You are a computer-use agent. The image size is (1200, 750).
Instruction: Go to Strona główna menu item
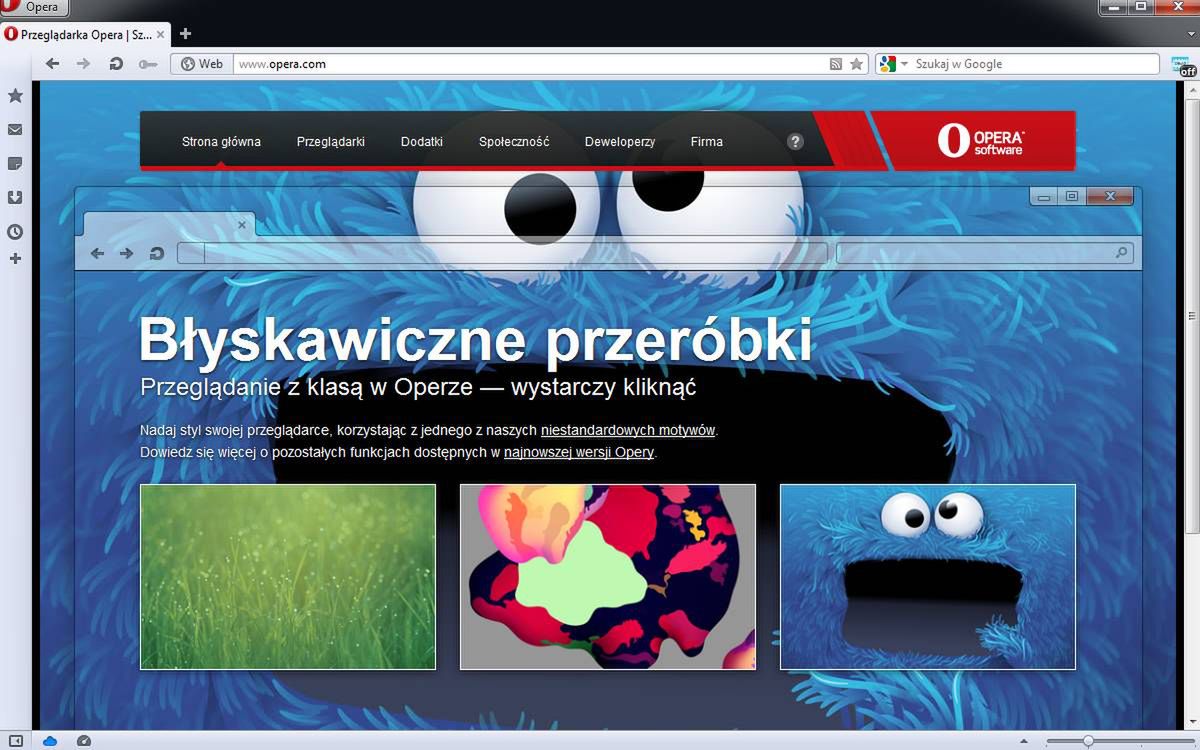point(221,142)
